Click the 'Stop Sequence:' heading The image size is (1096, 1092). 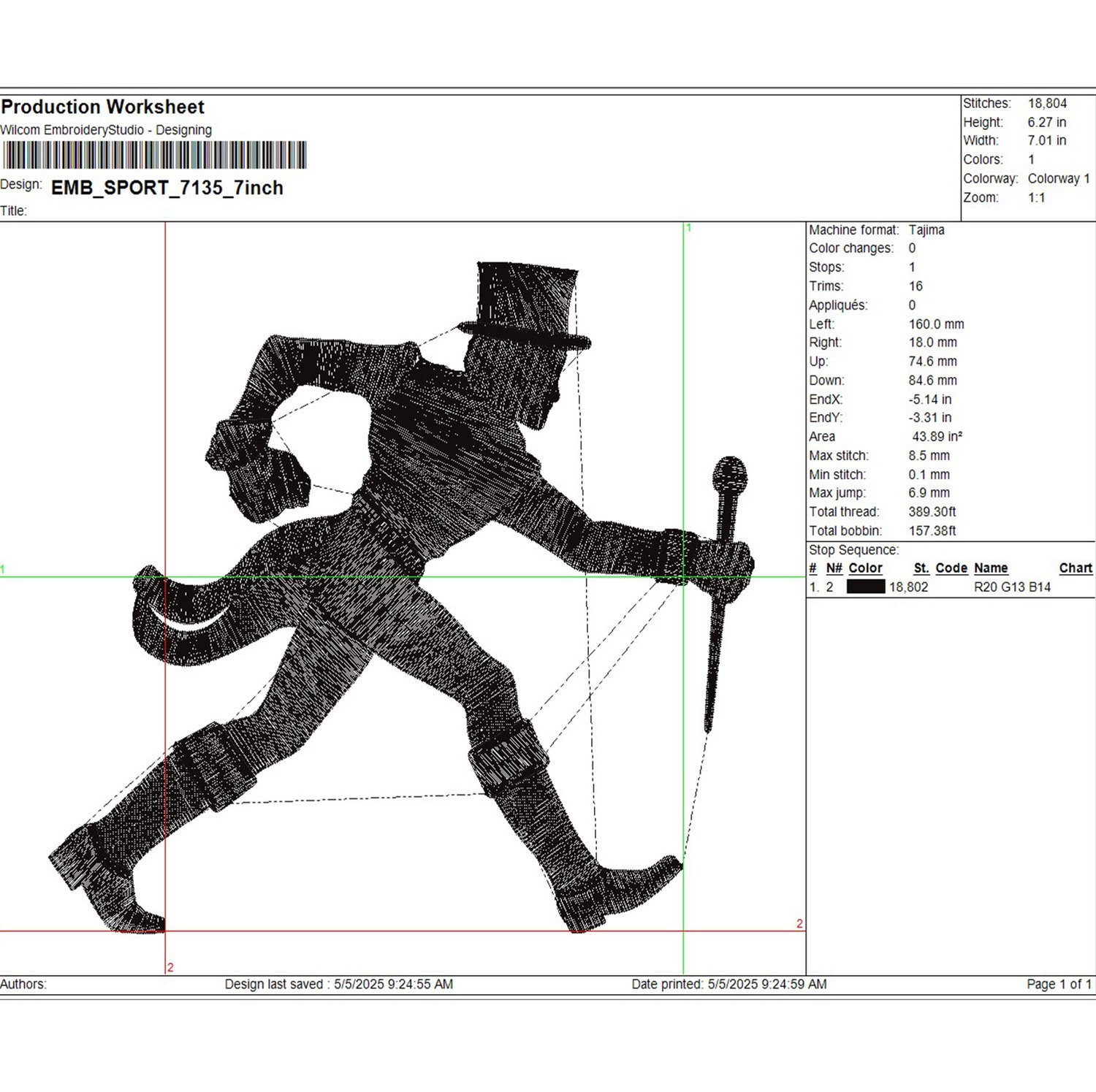click(854, 550)
